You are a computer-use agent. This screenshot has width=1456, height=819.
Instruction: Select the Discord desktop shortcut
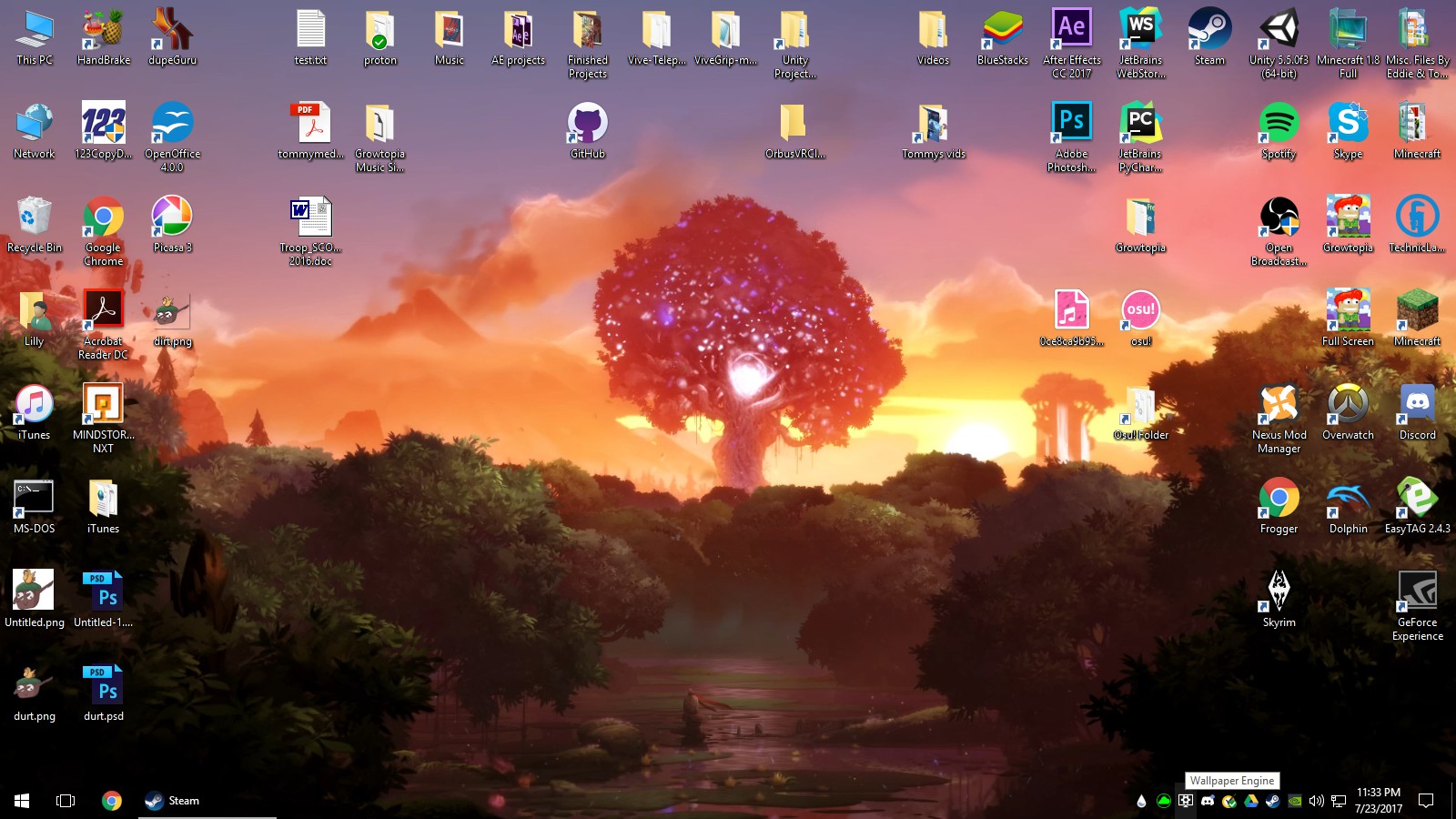pos(1418,412)
